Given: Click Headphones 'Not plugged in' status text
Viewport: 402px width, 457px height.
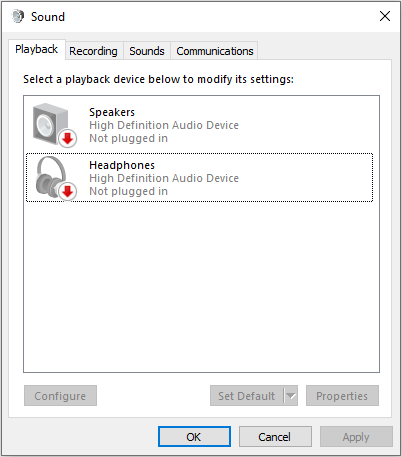Looking at the screenshot, I should [x=128, y=191].
